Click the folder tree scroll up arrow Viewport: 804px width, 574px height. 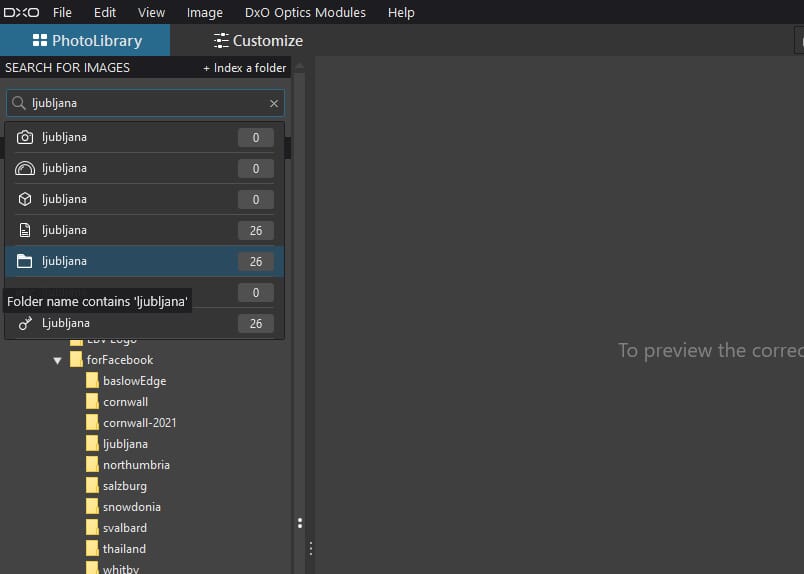click(x=300, y=67)
